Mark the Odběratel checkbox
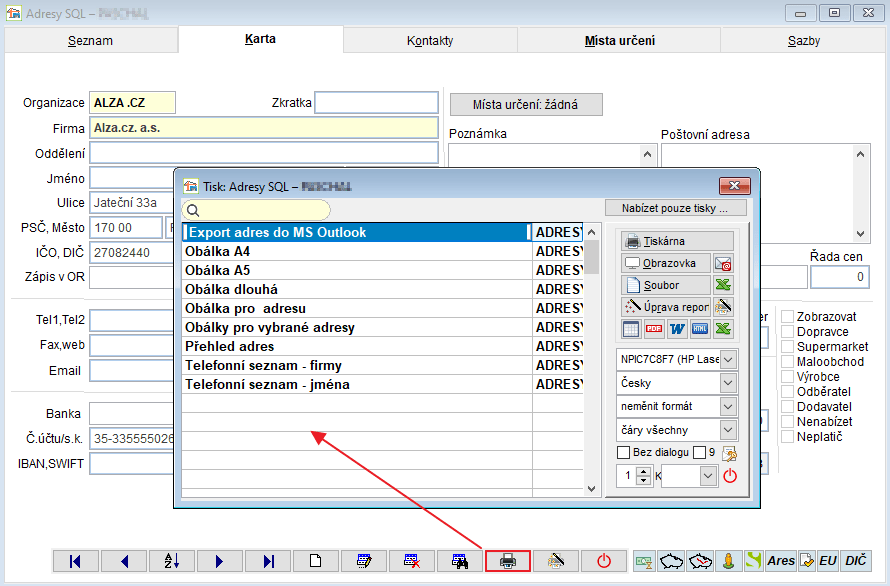This screenshot has height=586, width=890. tap(787, 392)
